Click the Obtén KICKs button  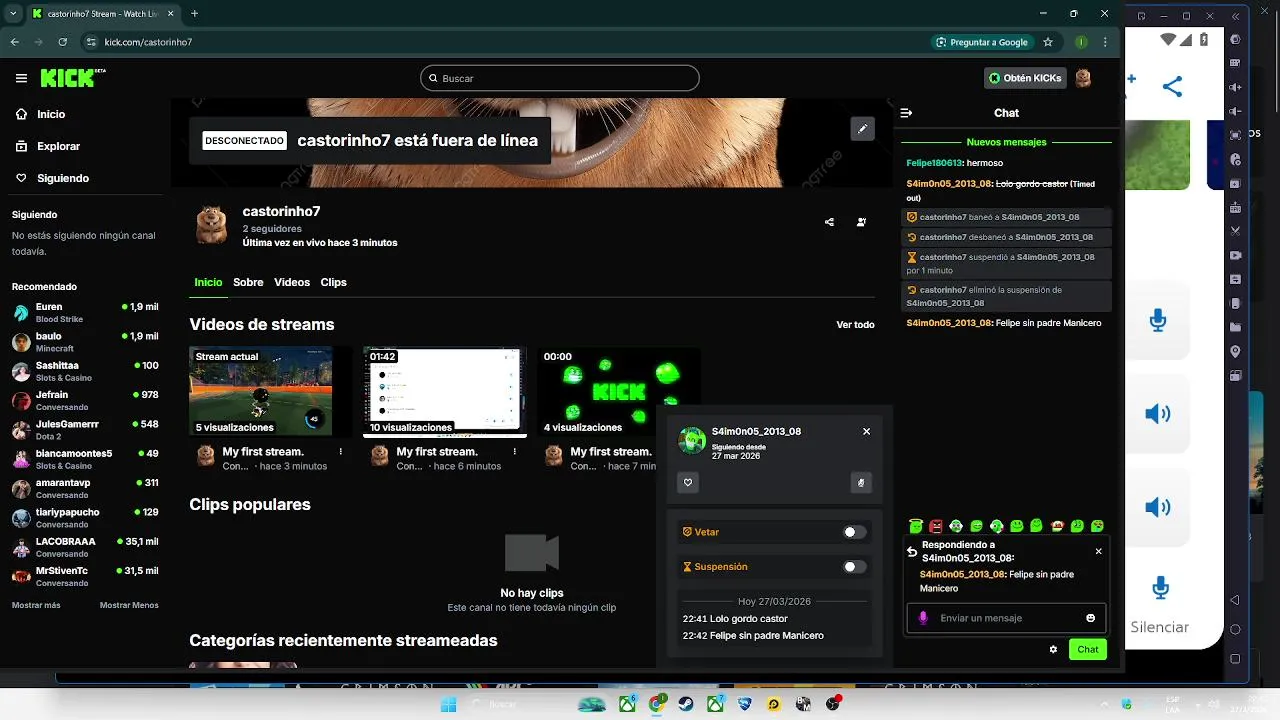pos(1025,78)
